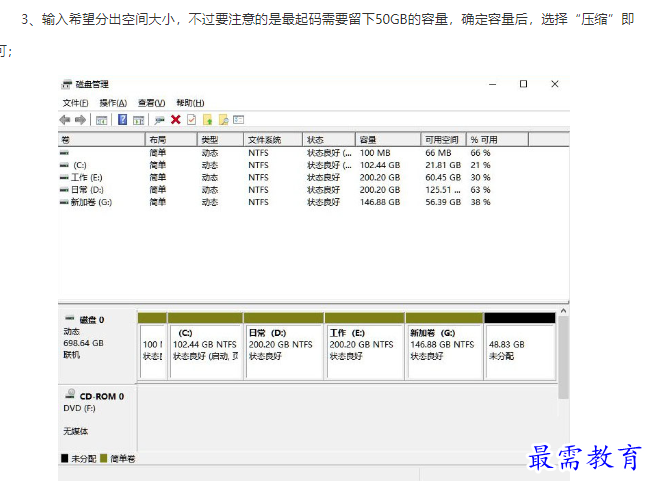This screenshot has height=489, width=650.
Task: Sort by the 文件系统 column header
Action: pyautogui.click(x=273, y=140)
